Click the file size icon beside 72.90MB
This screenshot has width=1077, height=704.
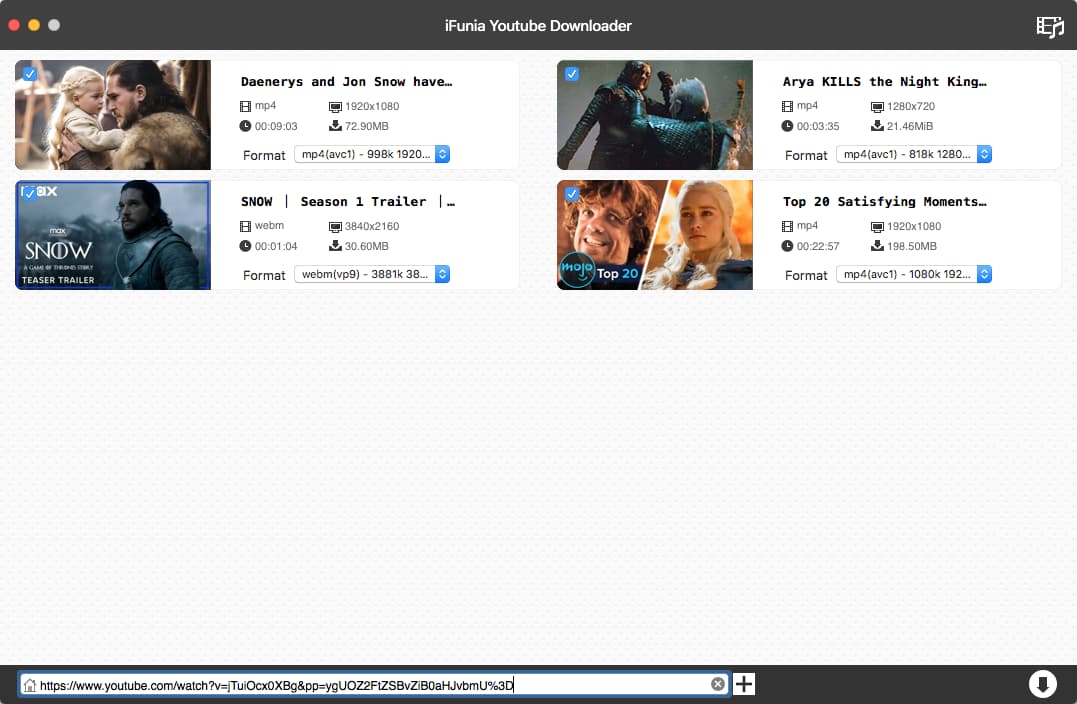pyautogui.click(x=334, y=126)
